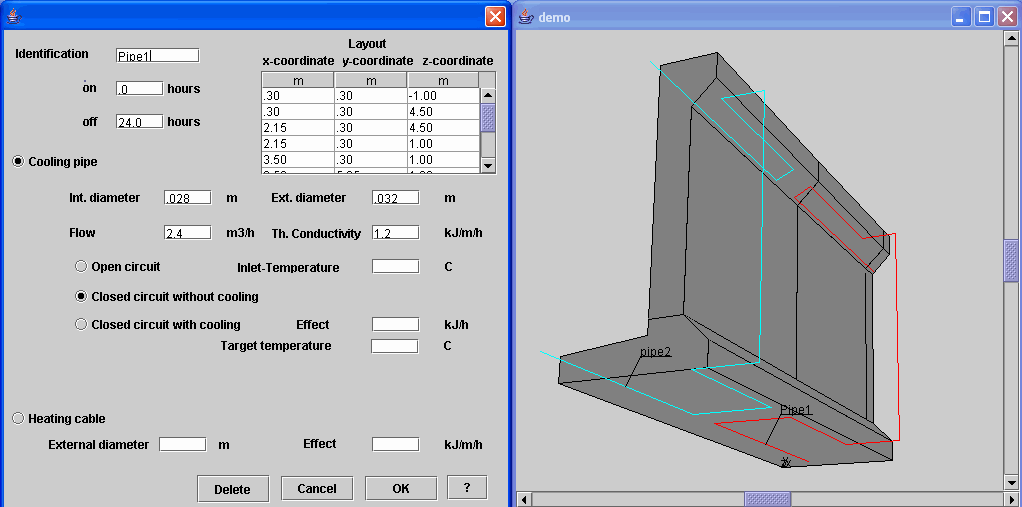
Task: Click the Identification text field
Action: 157,55
